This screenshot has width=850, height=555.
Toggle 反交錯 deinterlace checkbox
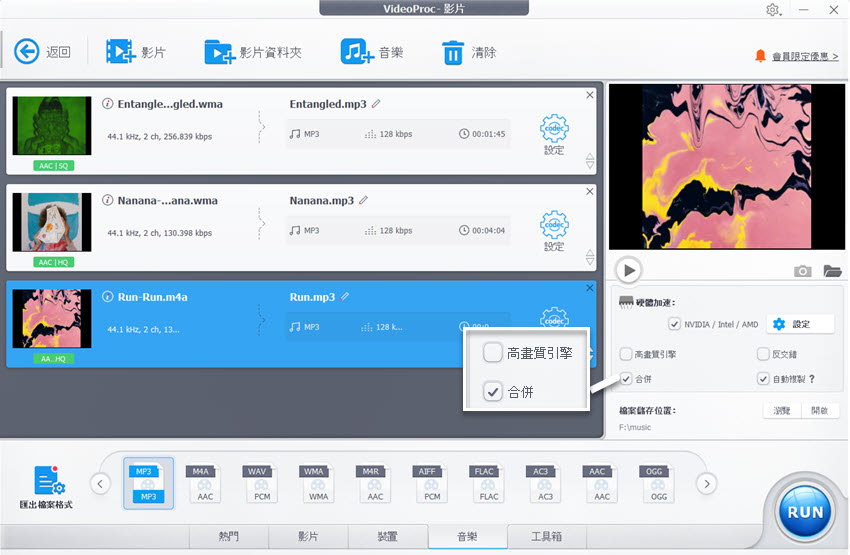(763, 354)
